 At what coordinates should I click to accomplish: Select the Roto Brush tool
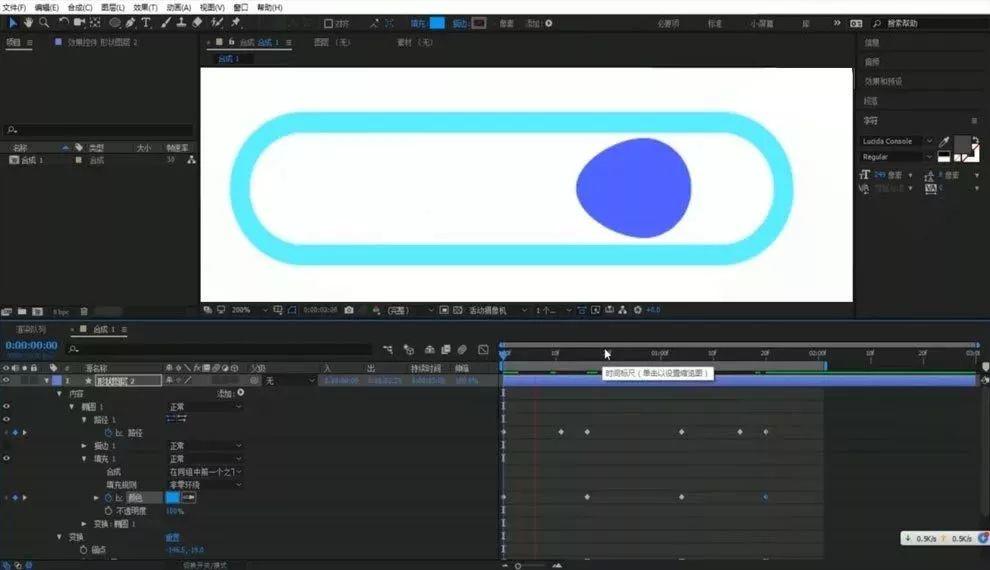tap(217, 23)
